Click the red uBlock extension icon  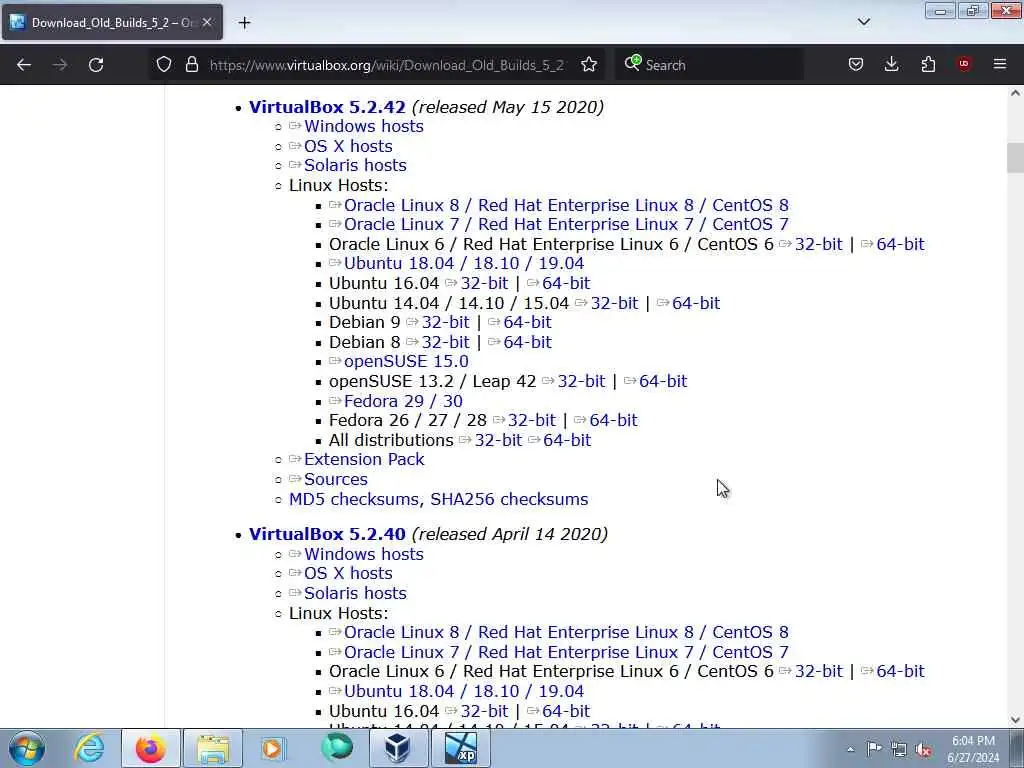(964, 63)
